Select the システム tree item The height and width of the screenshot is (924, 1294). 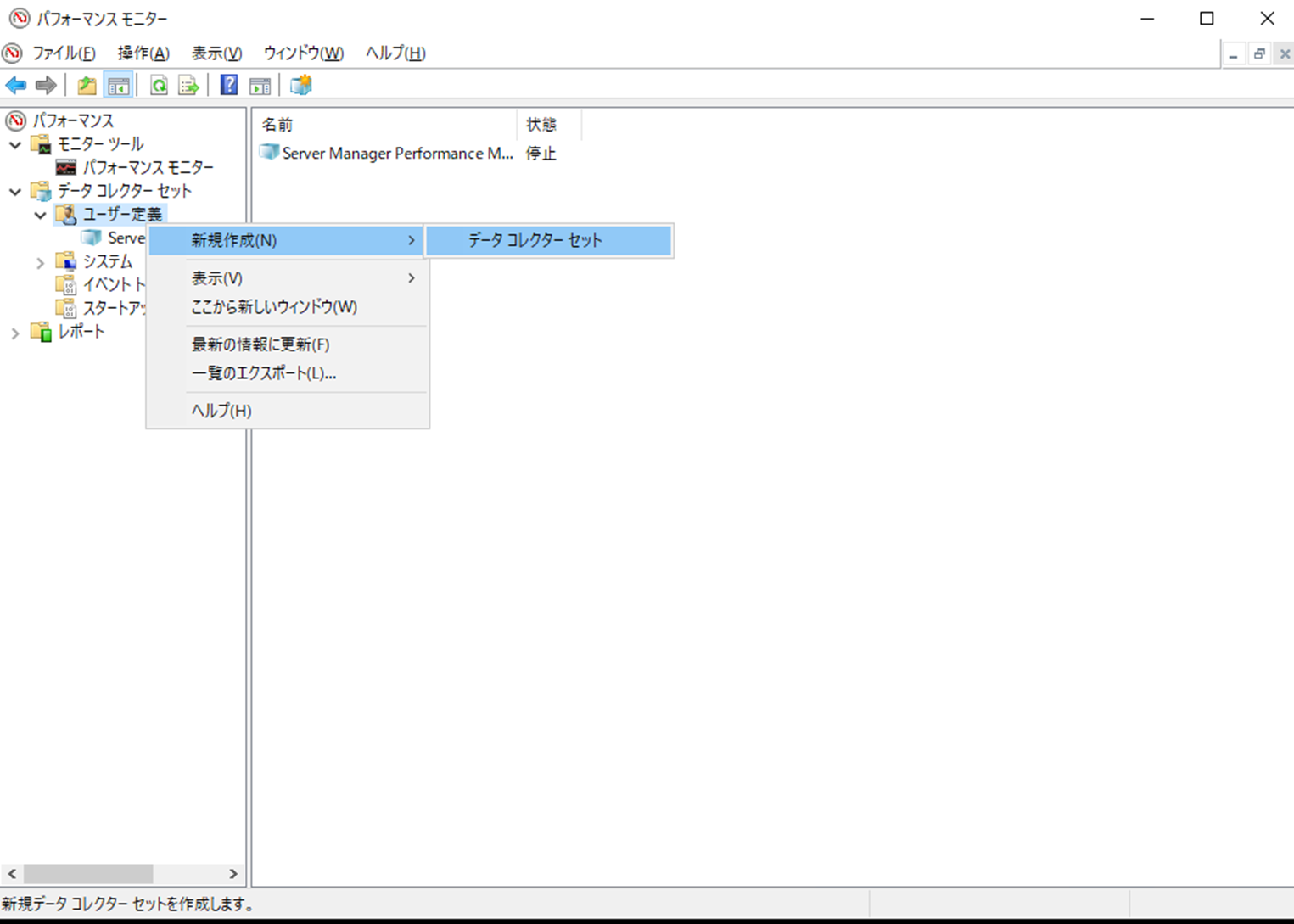[x=107, y=260]
